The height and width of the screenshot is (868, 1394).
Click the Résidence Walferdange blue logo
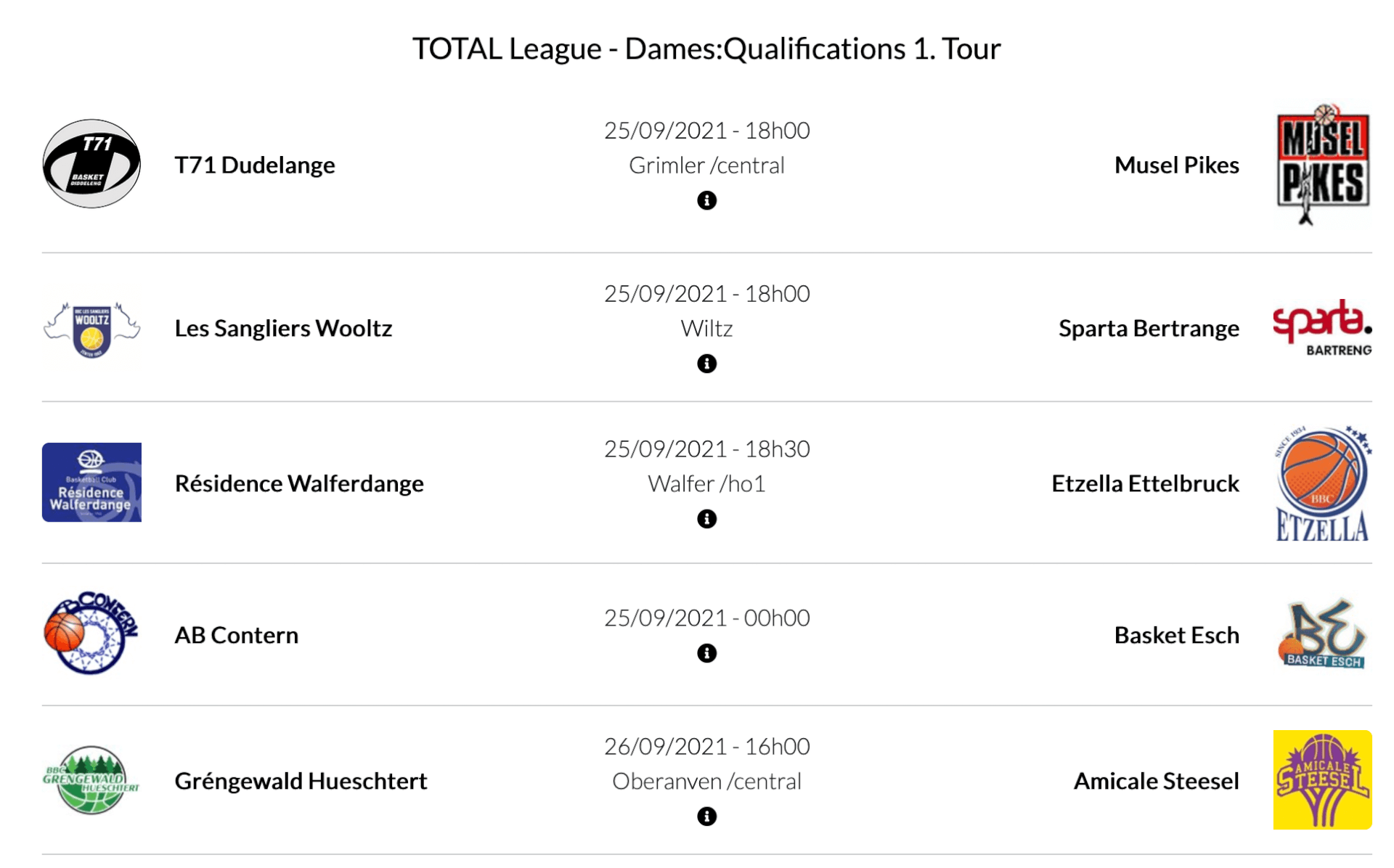click(x=91, y=483)
